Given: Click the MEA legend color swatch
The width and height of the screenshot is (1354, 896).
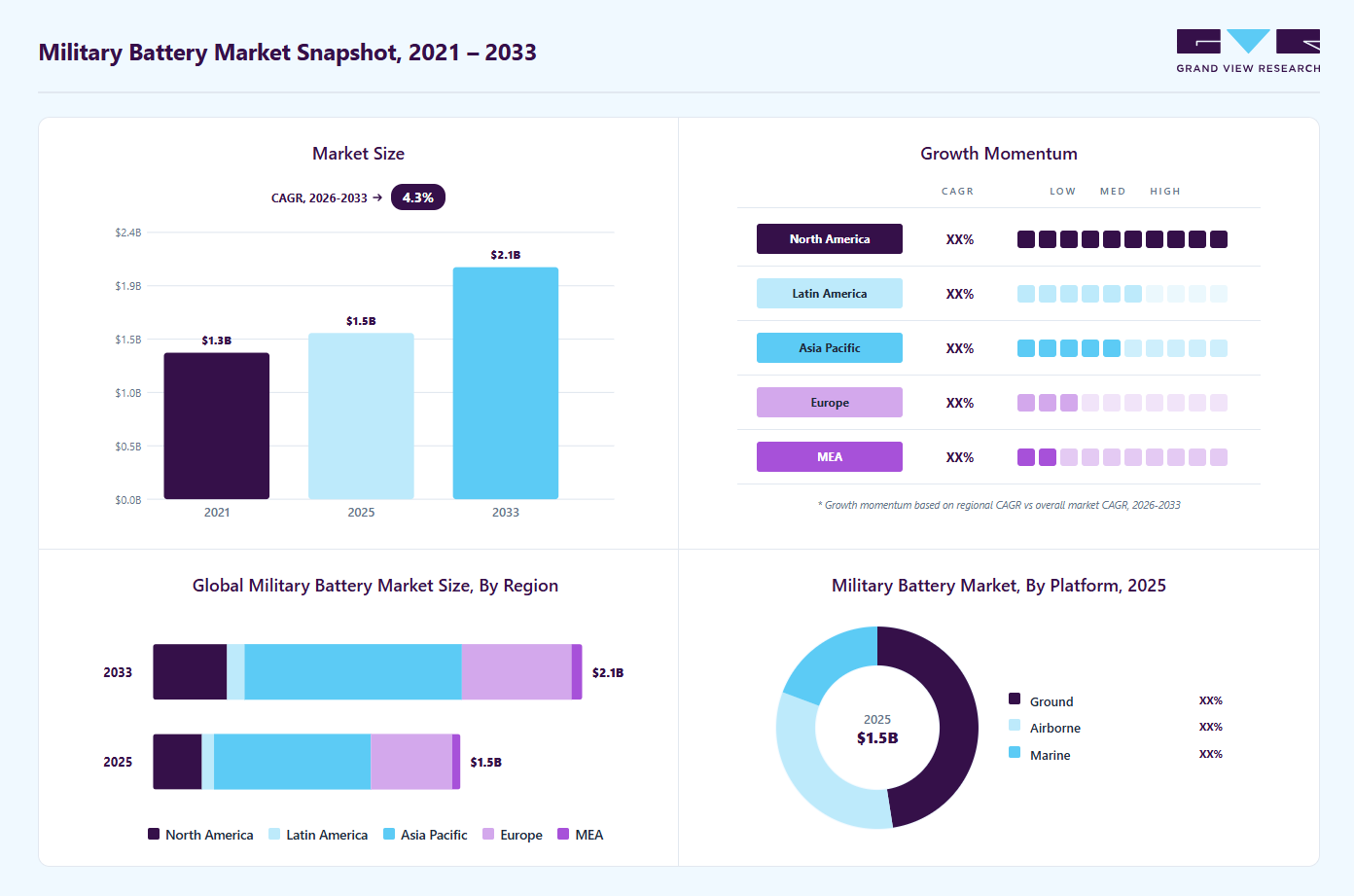Looking at the screenshot, I should click(x=563, y=834).
